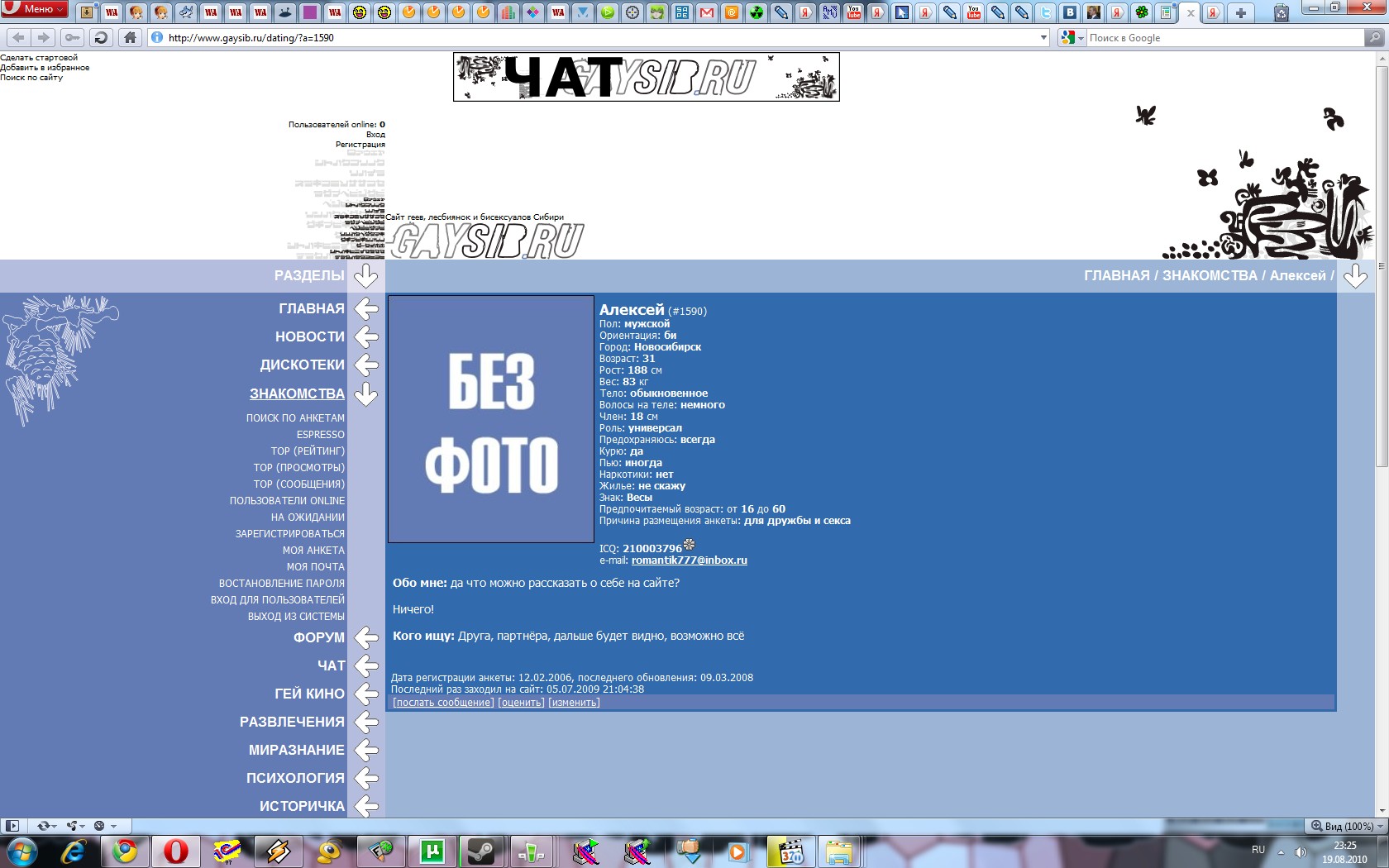
Task: Click the arrow icon beside ФОРУМ
Action: pyautogui.click(x=366, y=637)
